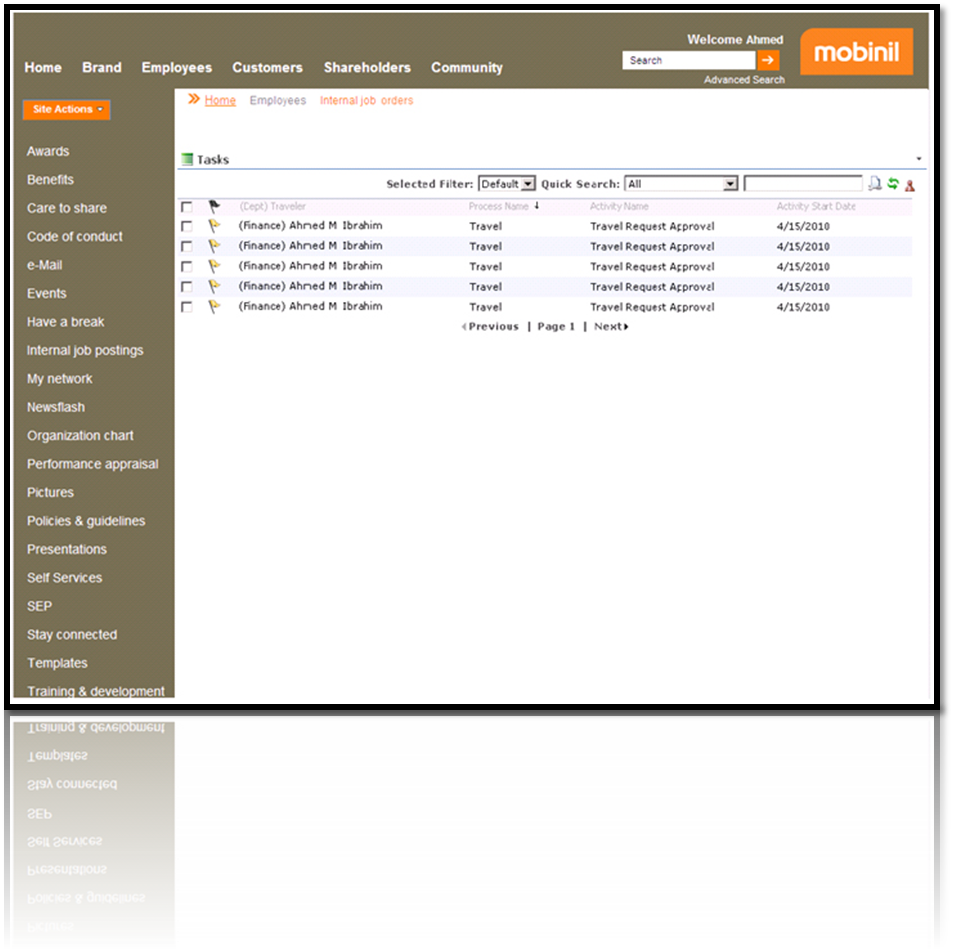Click the Process Name sort arrow
This screenshot has width=953, height=949.
[x=537, y=206]
